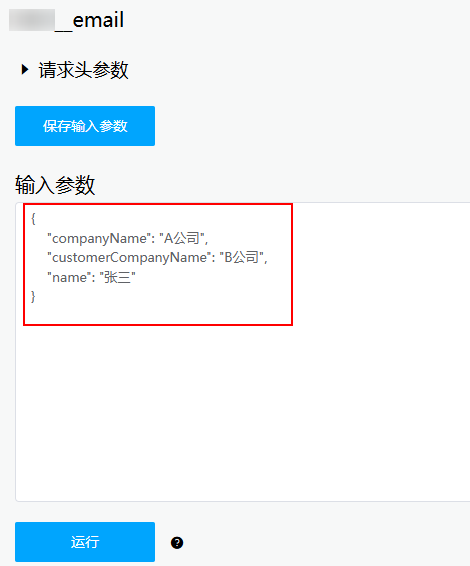Click the 保存输入参数 button
The width and height of the screenshot is (470, 566).
click(85, 126)
